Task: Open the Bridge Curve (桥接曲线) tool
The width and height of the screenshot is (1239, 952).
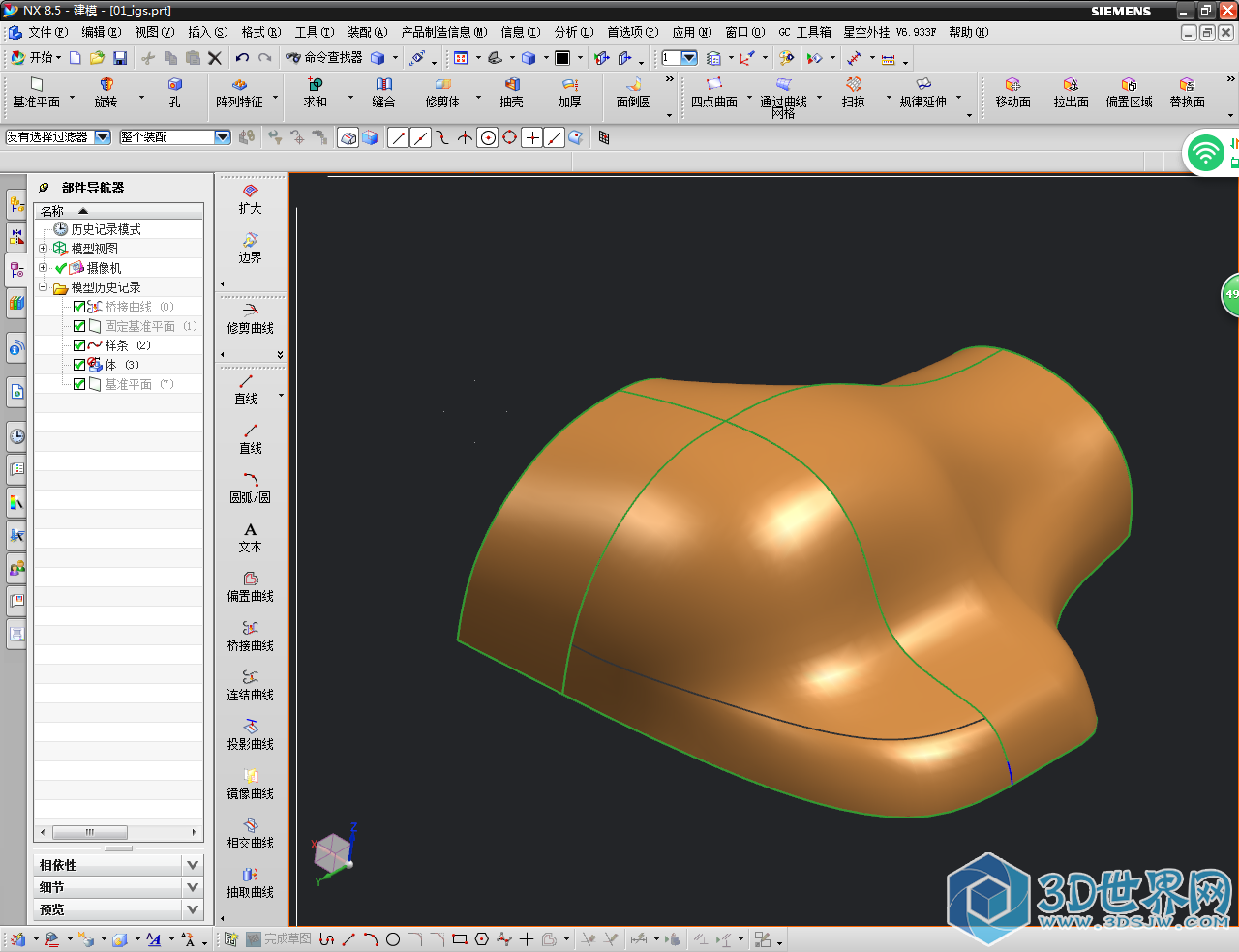Action: pos(251,637)
